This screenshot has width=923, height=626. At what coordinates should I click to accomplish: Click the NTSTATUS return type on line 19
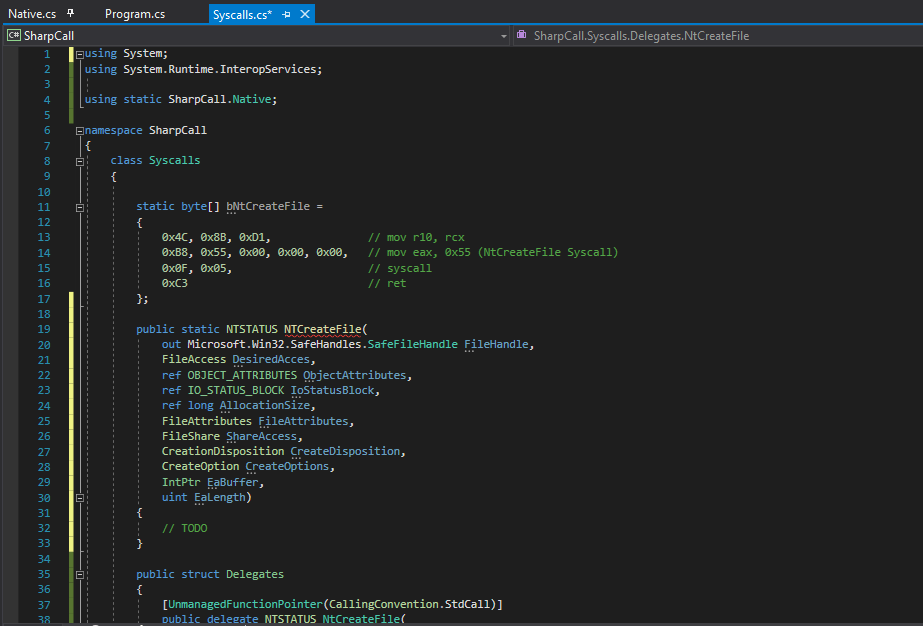(x=251, y=329)
